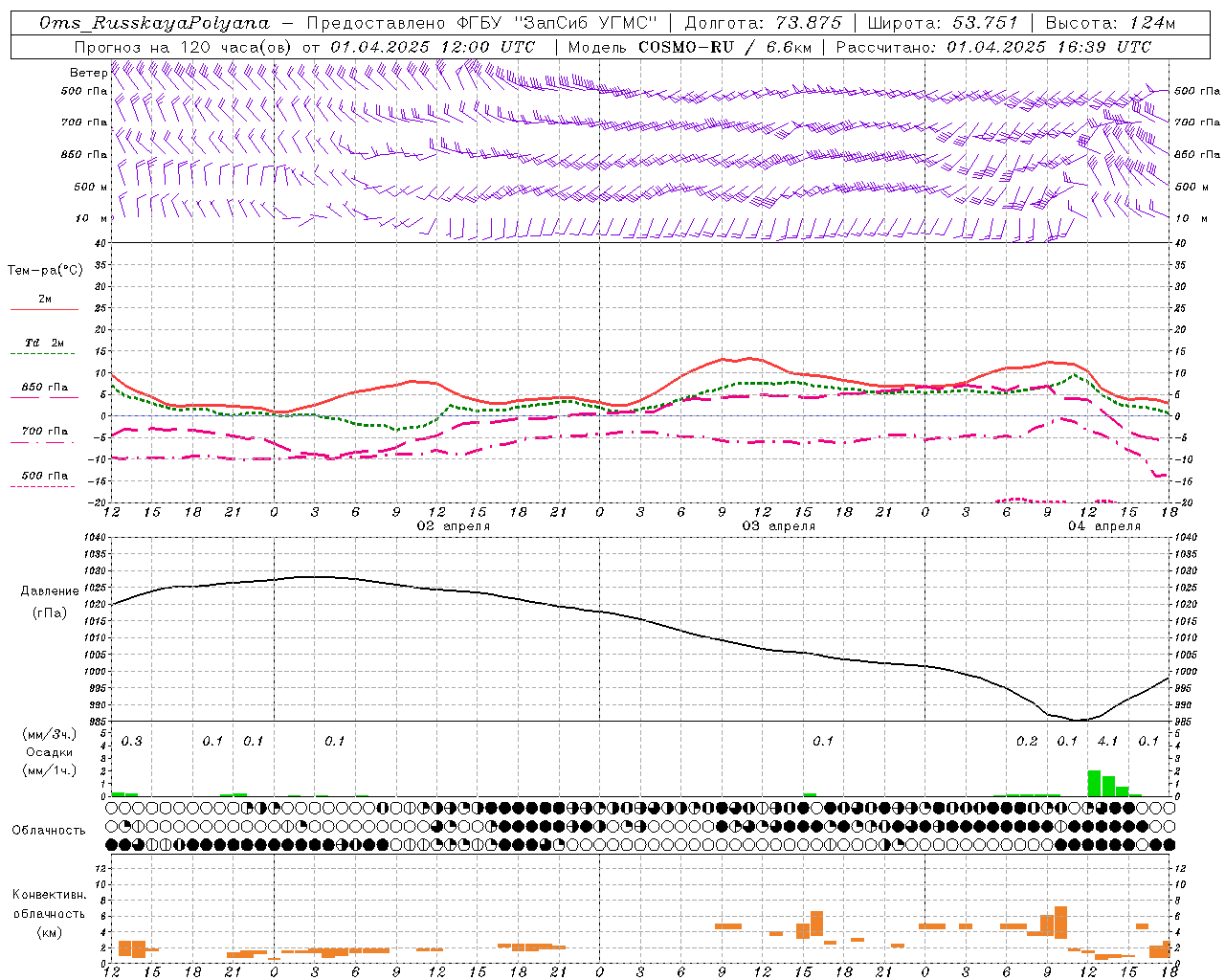The height and width of the screenshot is (980, 1225).
Task: Click the 700 гПа entry in the temperature legend
Action: pyautogui.click(x=45, y=432)
